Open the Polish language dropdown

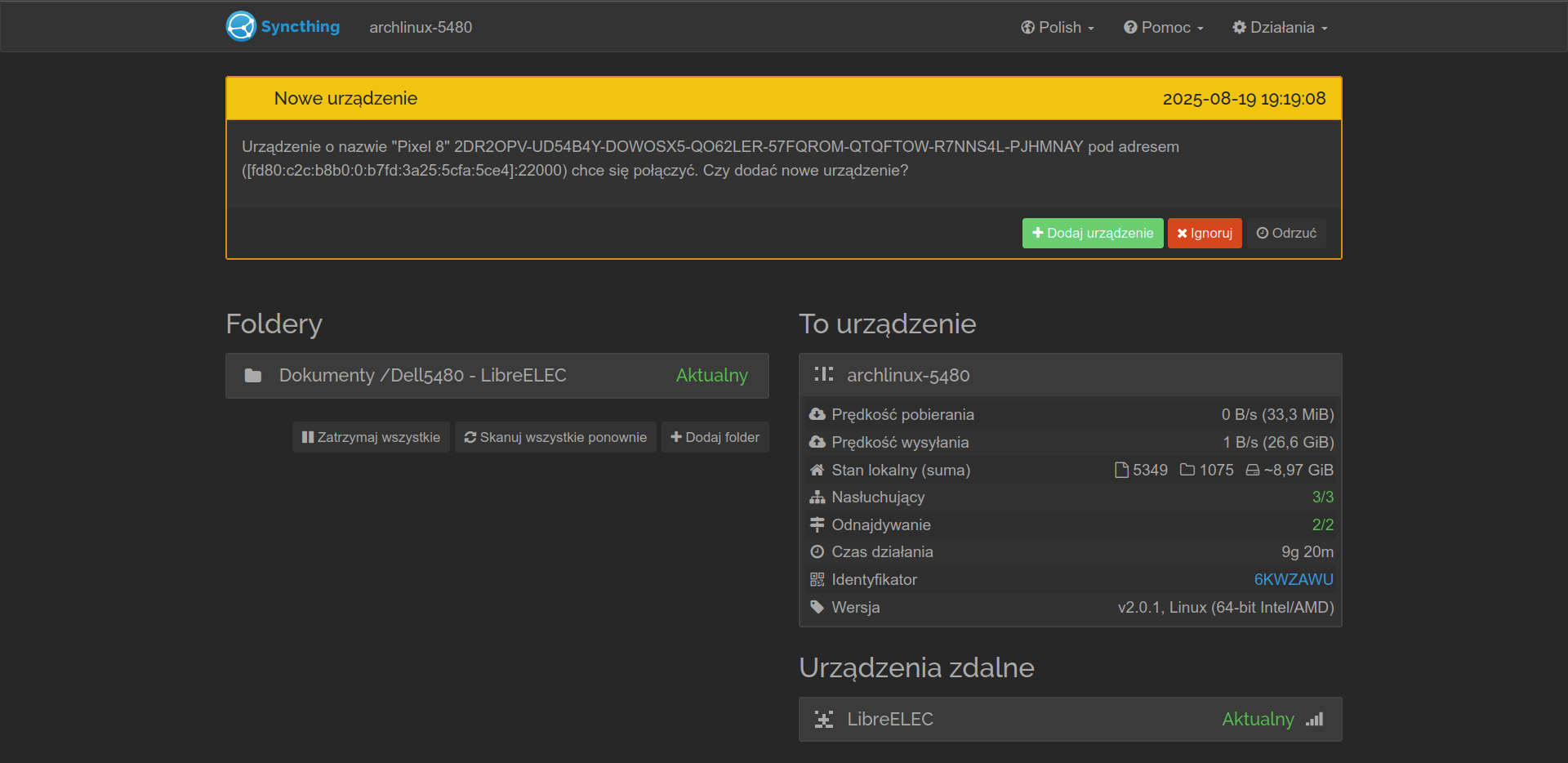pyautogui.click(x=1057, y=28)
